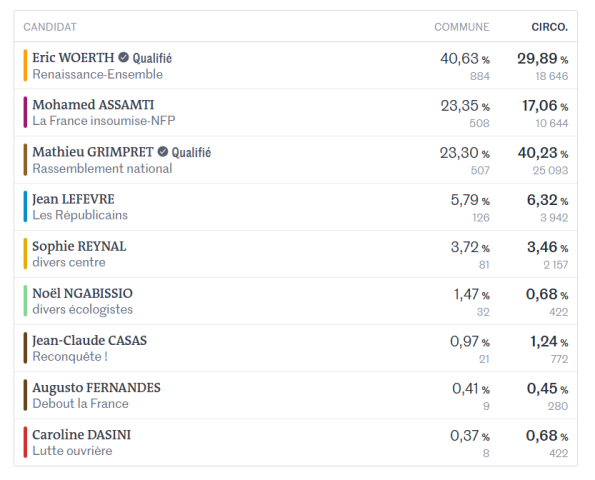
Task: Select Mathieu GRIMPRET candidate name
Action: tap(93, 152)
